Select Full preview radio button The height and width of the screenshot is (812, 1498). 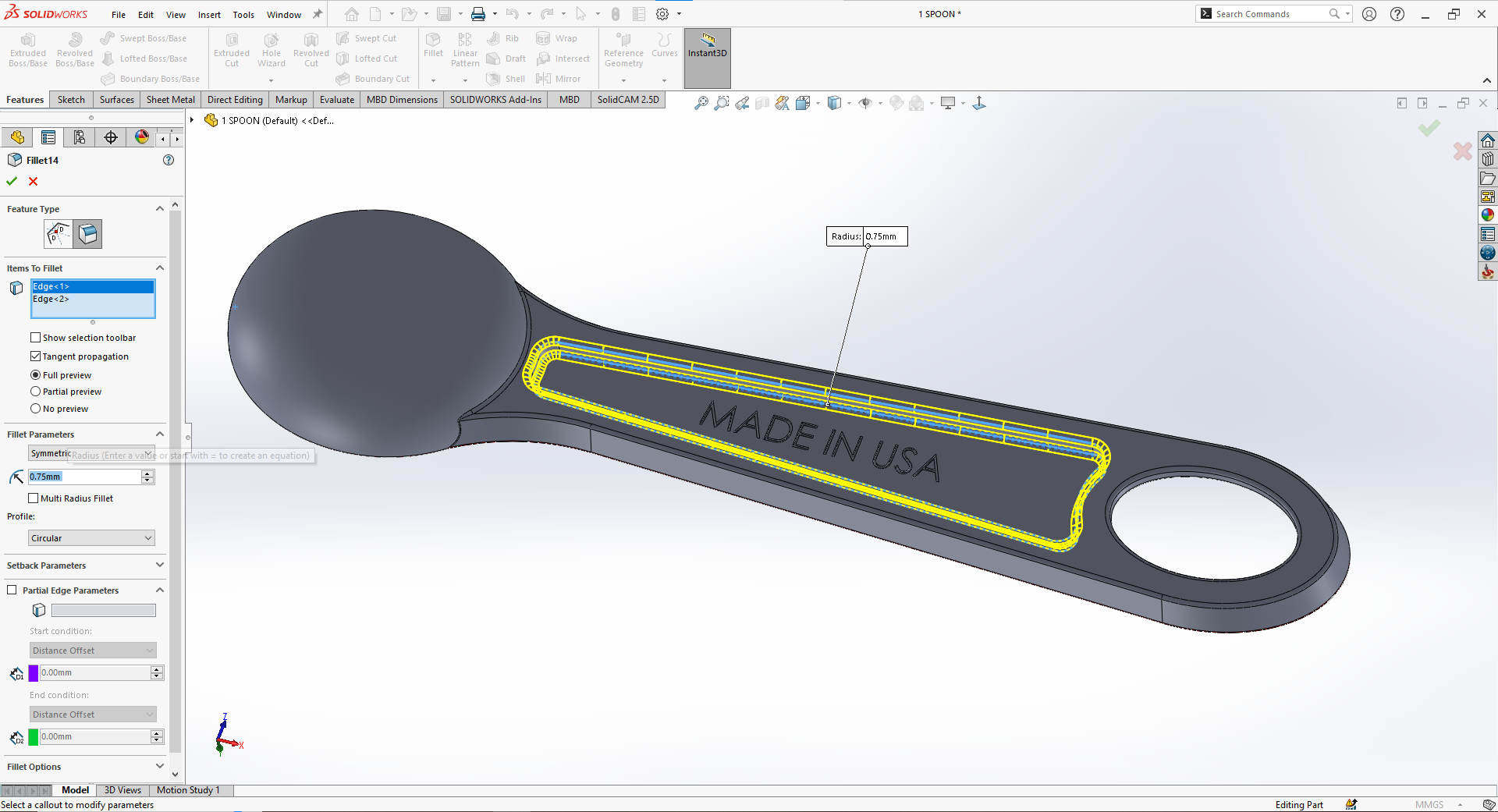coord(35,375)
